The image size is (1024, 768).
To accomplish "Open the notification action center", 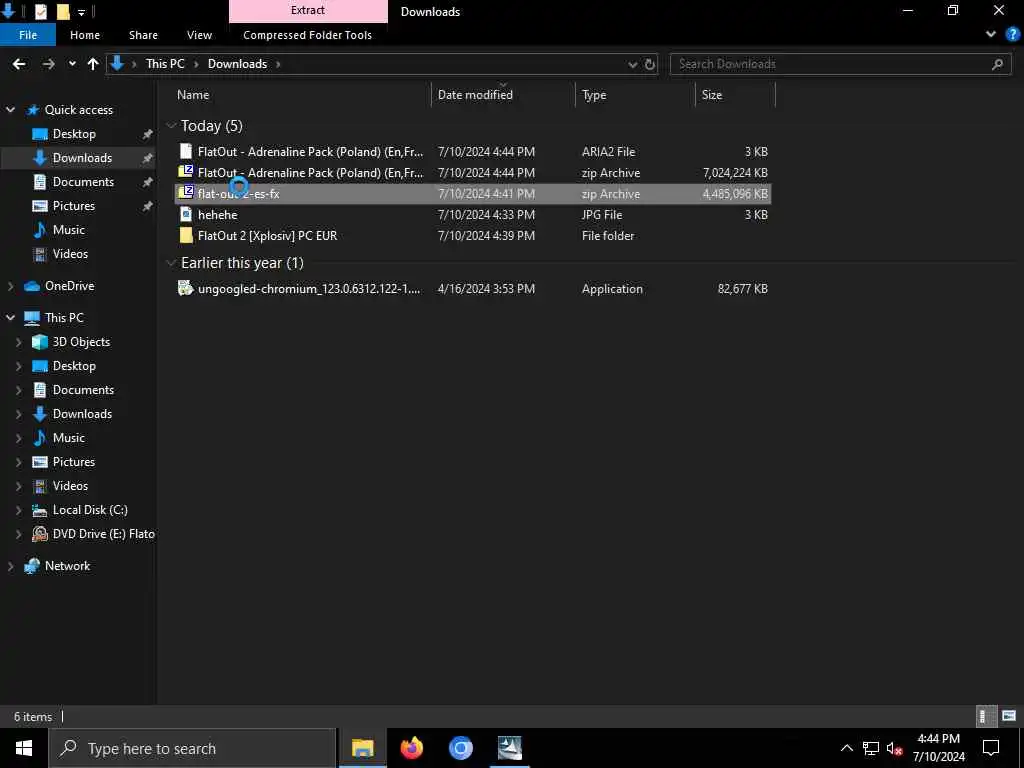I will [991, 748].
